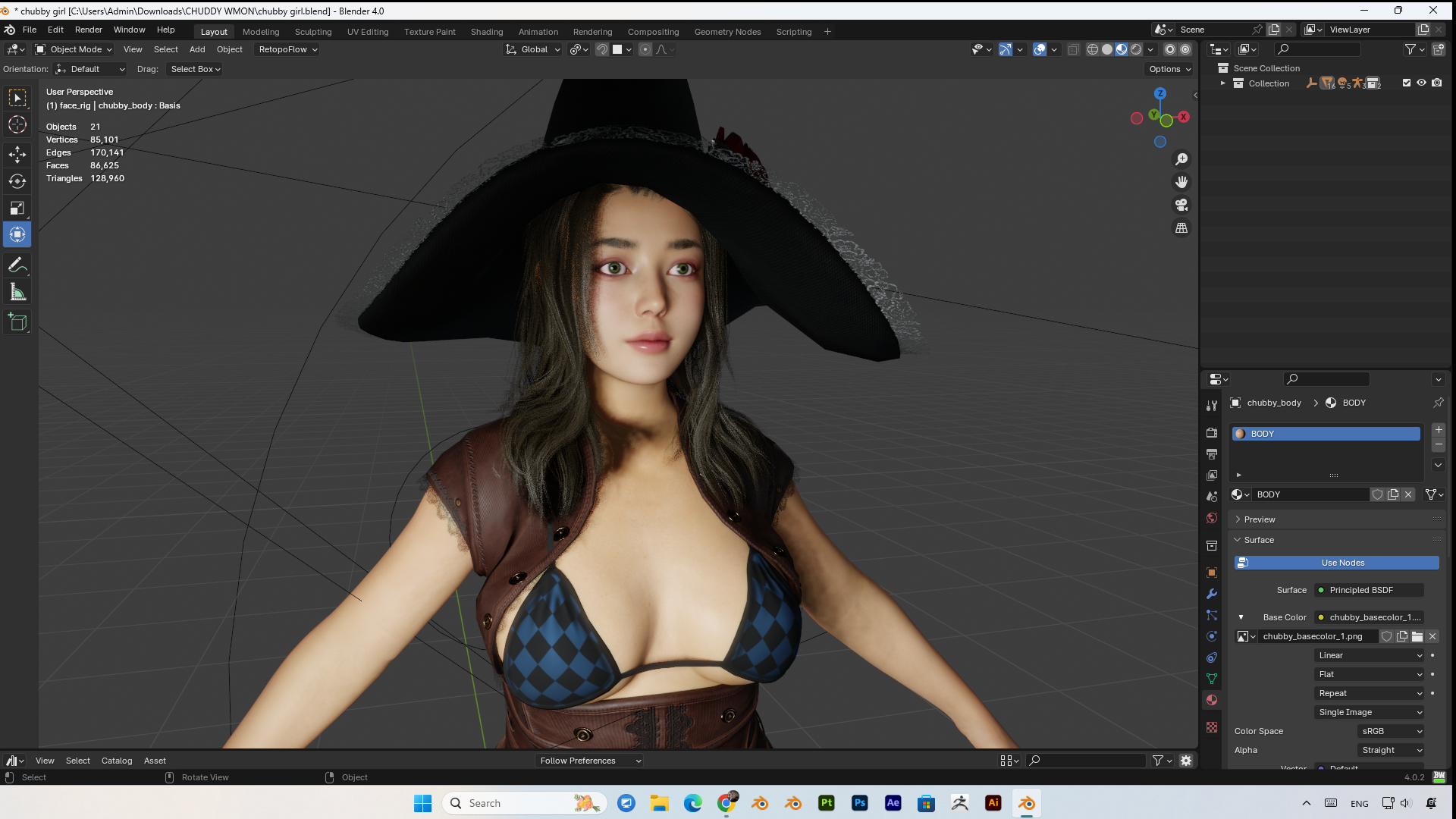Open the Edit menu
The height and width of the screenshot is (819, 1456).
pyautogui.click(x=55, y=30)
